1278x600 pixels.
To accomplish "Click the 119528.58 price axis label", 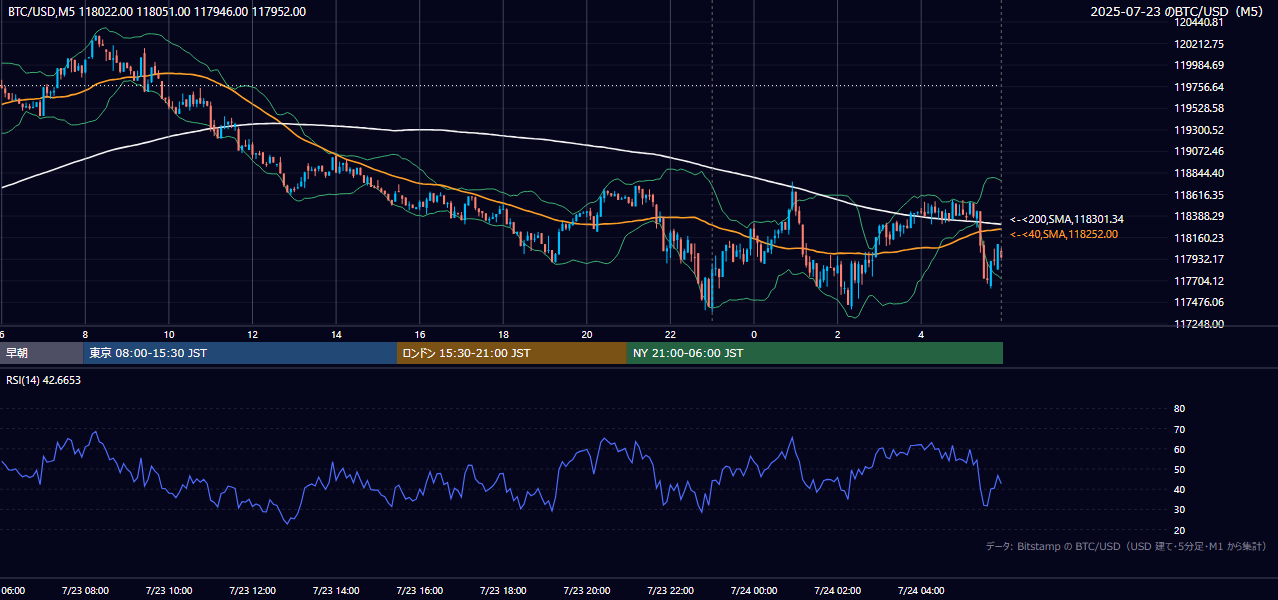I will coord(1199,108).
